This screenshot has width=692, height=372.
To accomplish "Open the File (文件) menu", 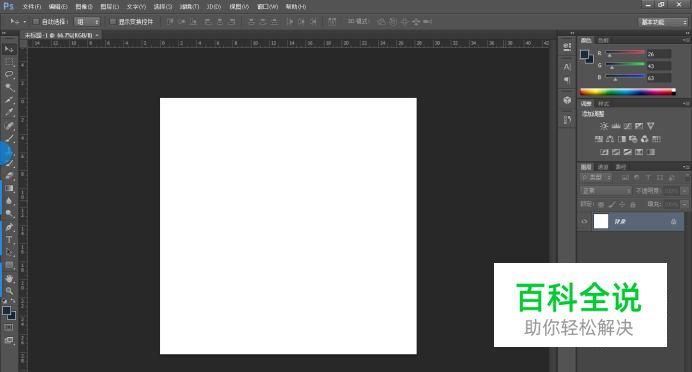I will coord(31,7).
